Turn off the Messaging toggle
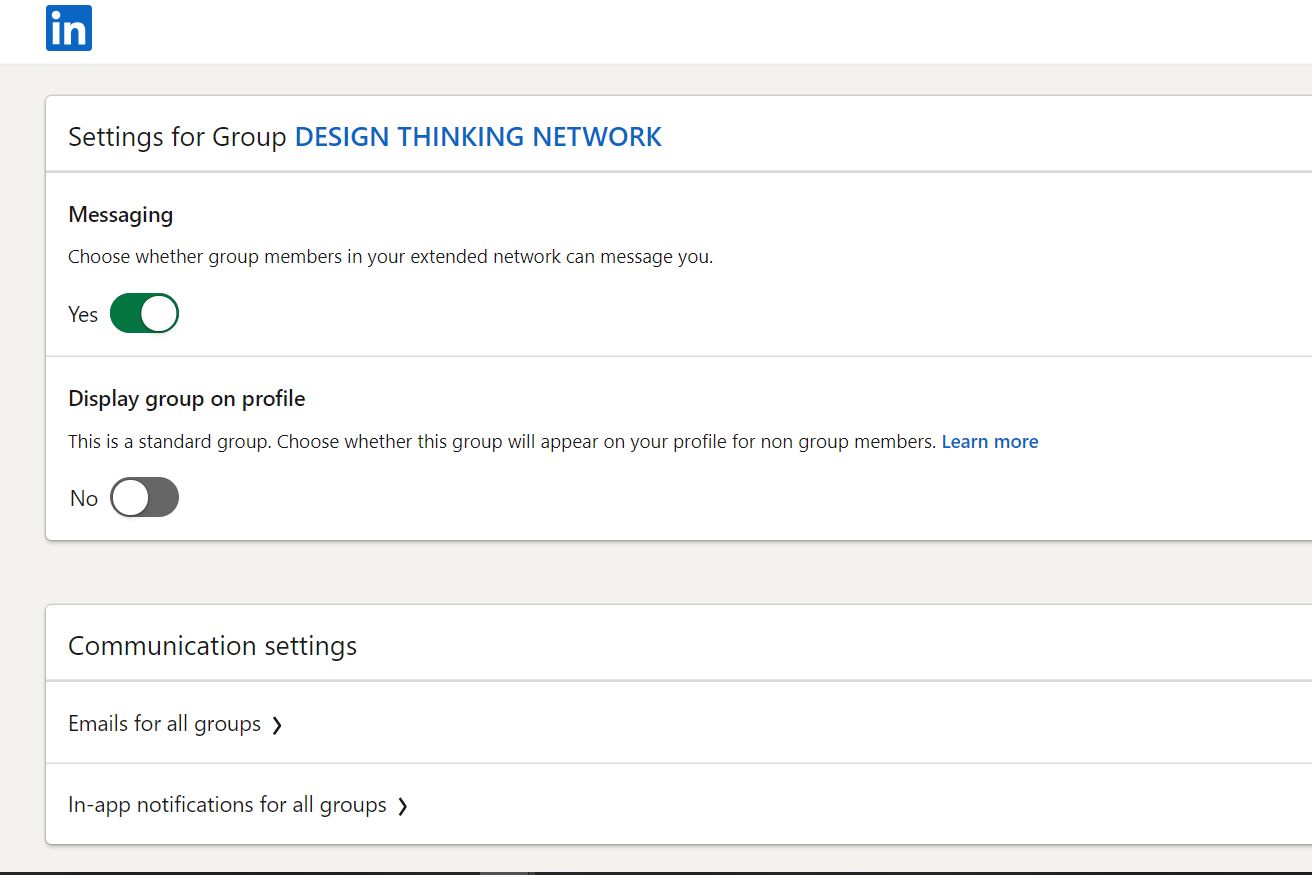Viewport: 1312px width, 875px height. click(x=144, y=313)
